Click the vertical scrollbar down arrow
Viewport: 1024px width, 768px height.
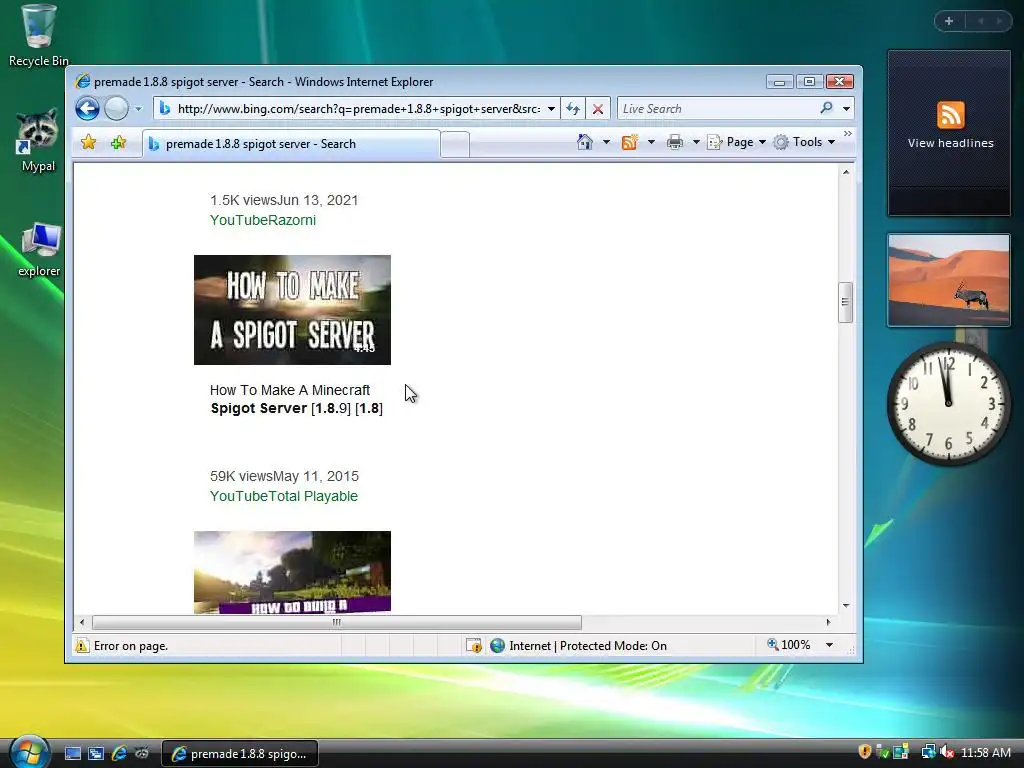click(846, 605)
